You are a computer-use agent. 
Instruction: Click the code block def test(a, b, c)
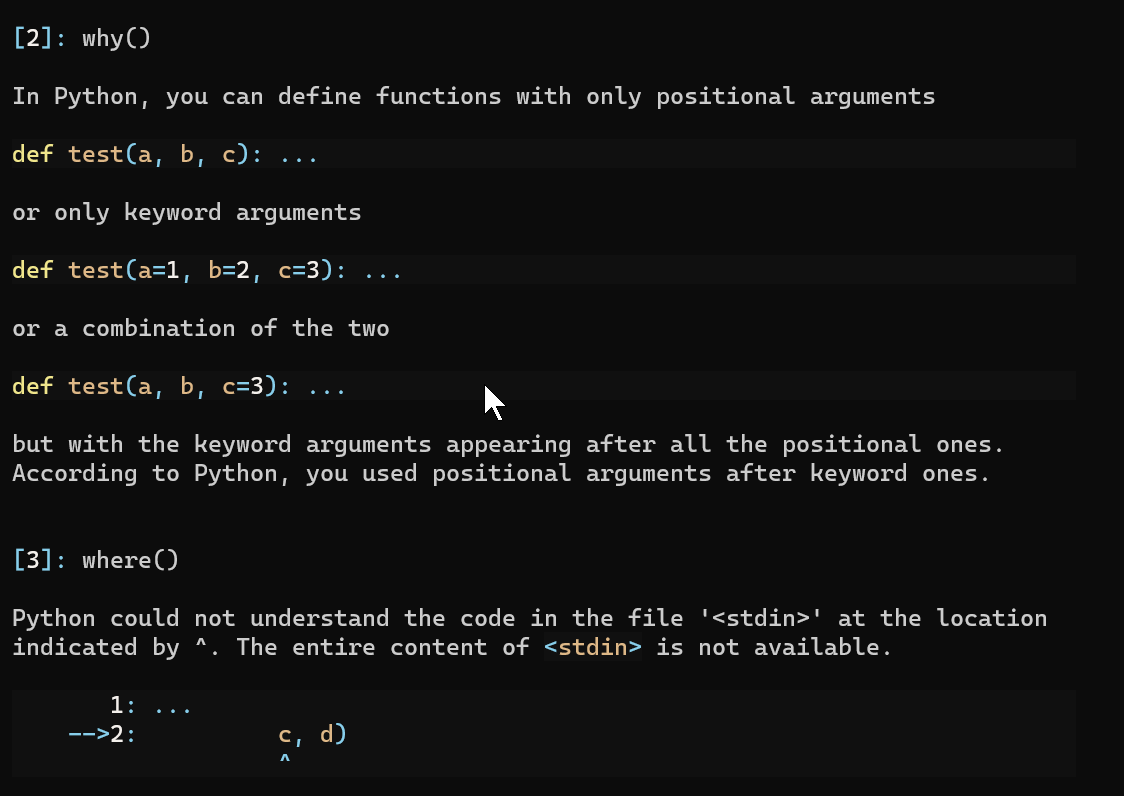click(165, 155)
